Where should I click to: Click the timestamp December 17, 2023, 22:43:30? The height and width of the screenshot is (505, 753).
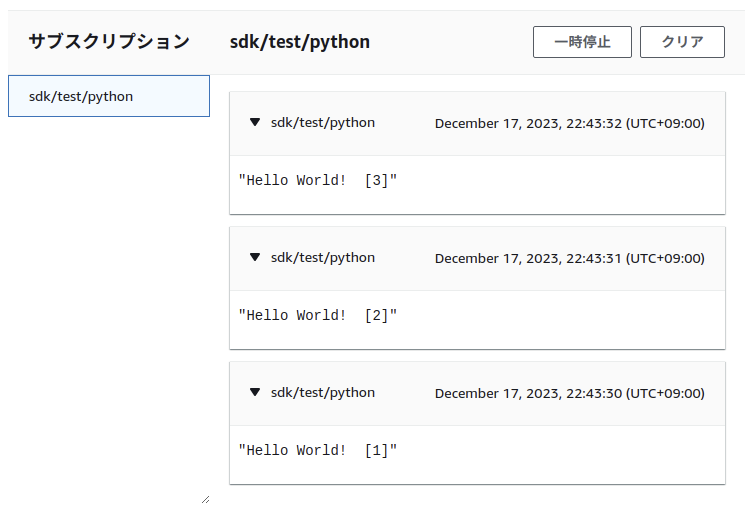[x=570, y=393]
